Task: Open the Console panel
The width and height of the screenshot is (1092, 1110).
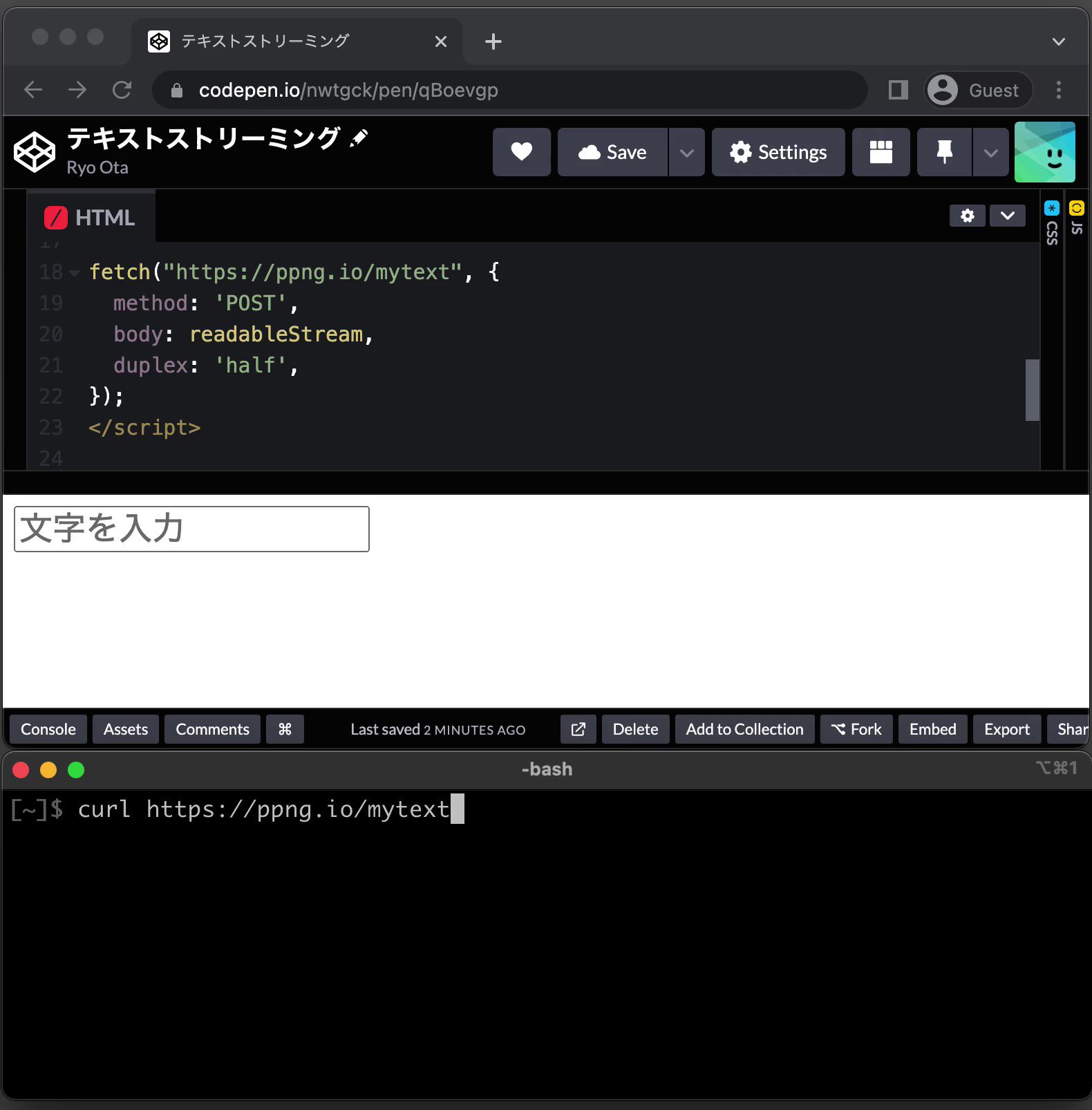Action: pos(48,729)
